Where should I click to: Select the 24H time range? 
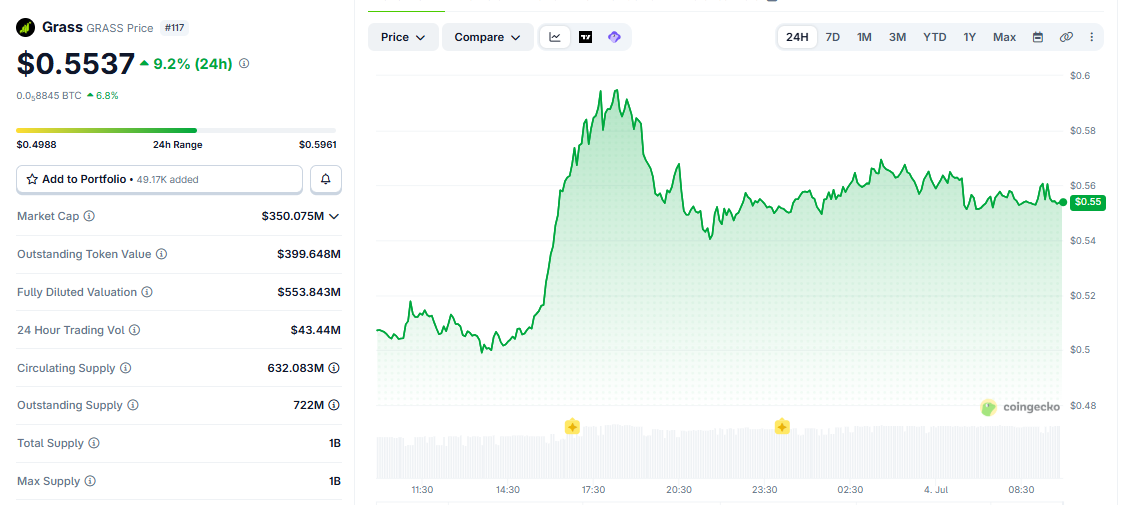[797, 37]
